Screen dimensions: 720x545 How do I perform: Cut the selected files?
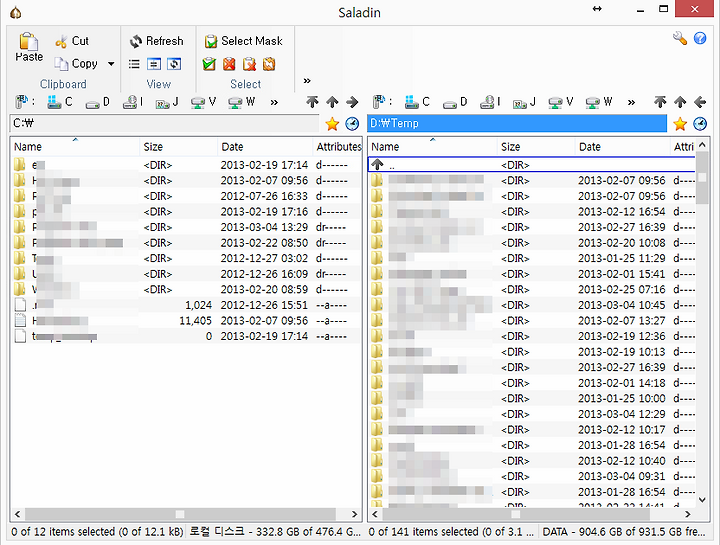tap(72, 41)
